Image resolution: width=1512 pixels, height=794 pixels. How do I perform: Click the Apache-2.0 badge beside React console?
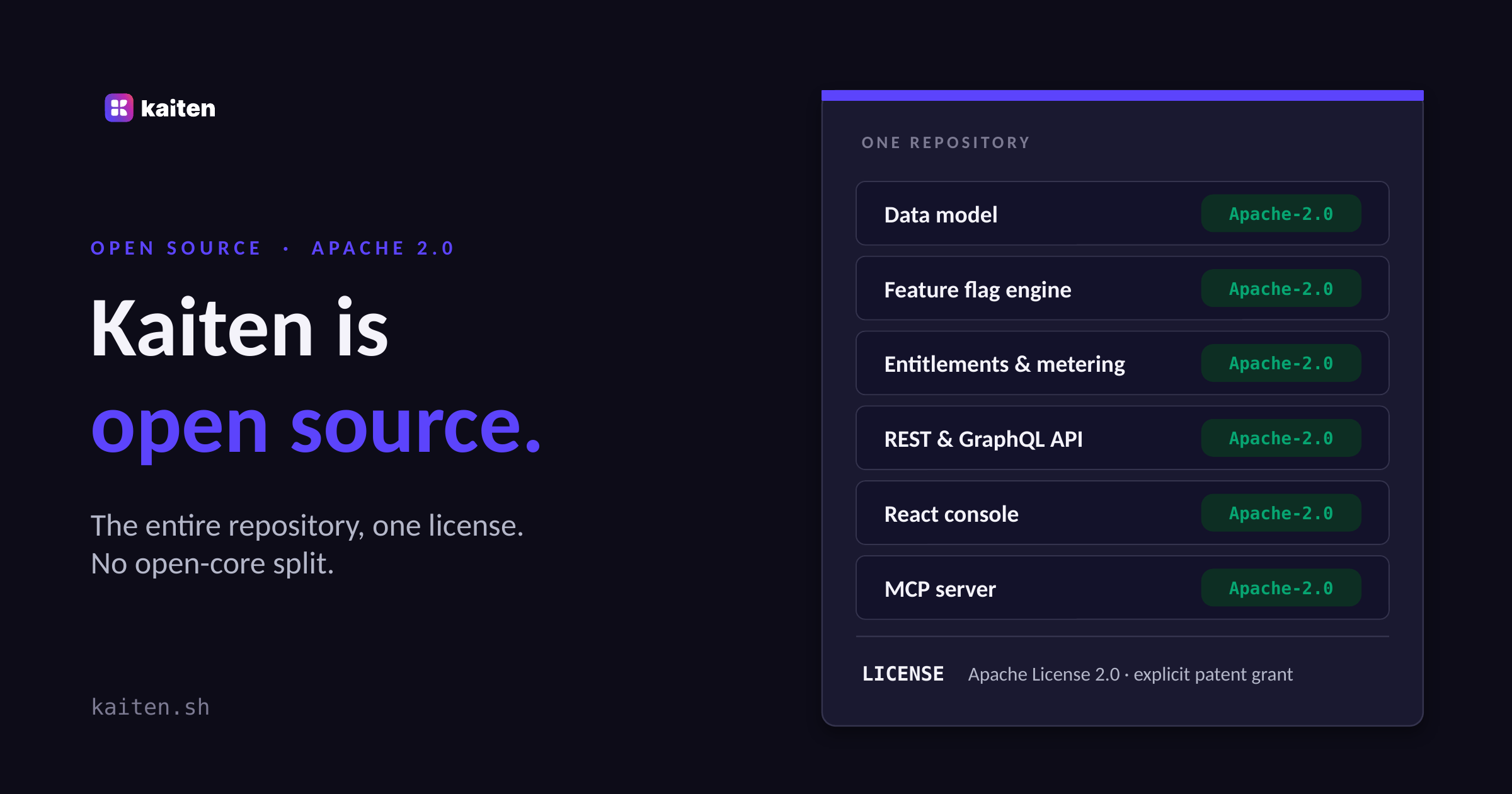[1281, 513]
